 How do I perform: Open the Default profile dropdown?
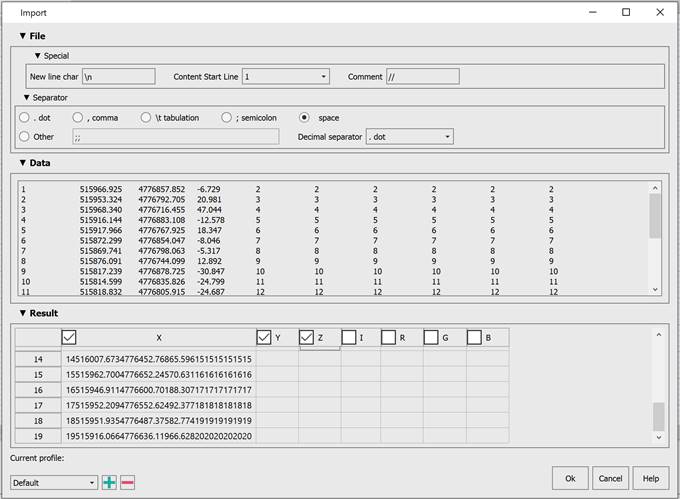pyautogui.click(x=54, y=483)
